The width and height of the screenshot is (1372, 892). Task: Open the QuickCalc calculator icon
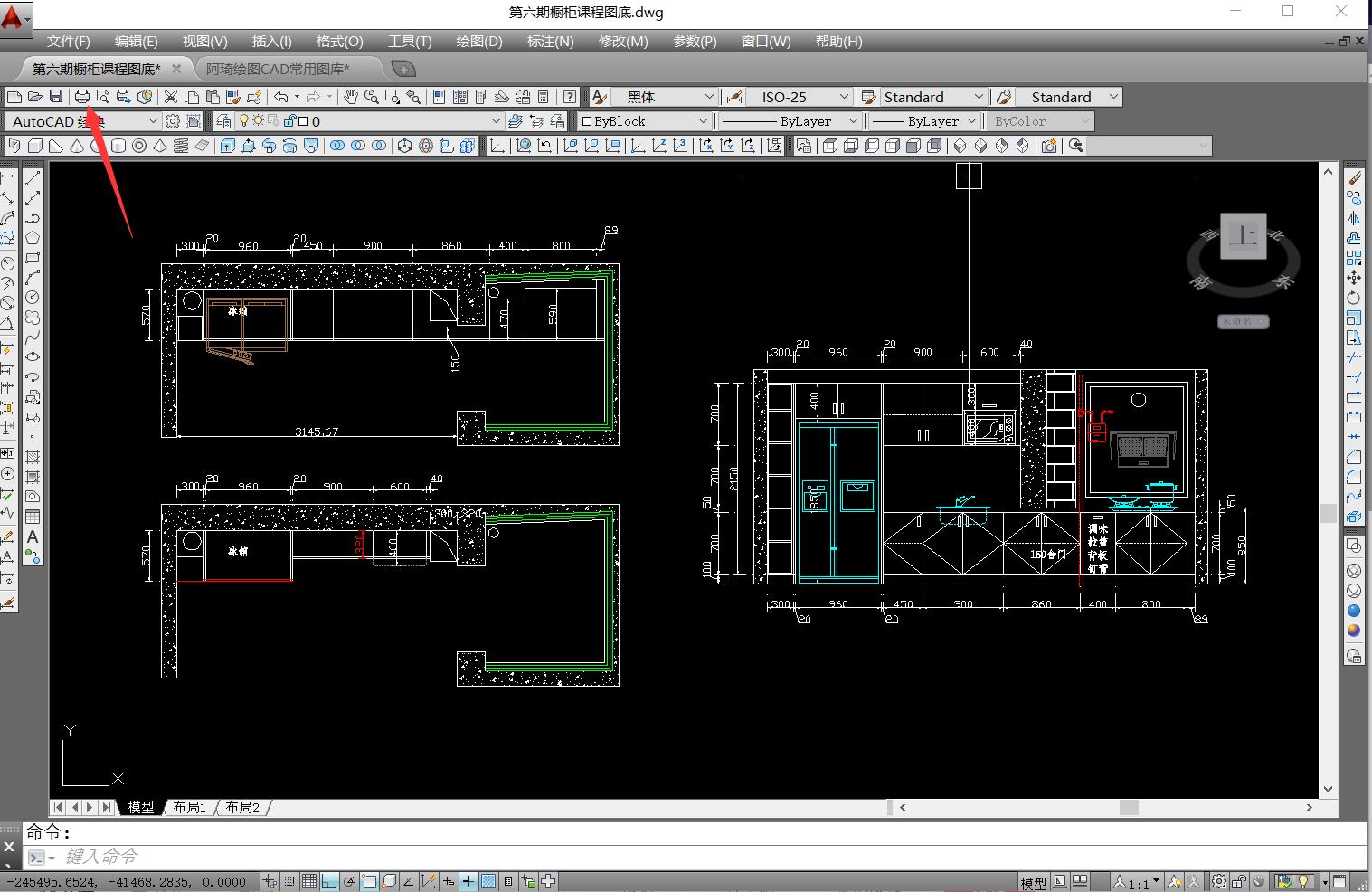click(544, 97)
